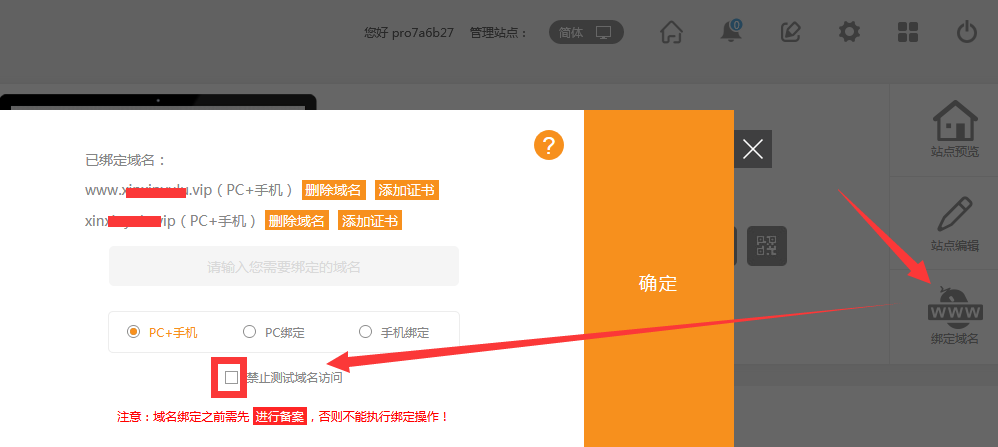Open the four-squares apps grid icon
This screenshot has width=998, height=447.
tap(908, 32)
